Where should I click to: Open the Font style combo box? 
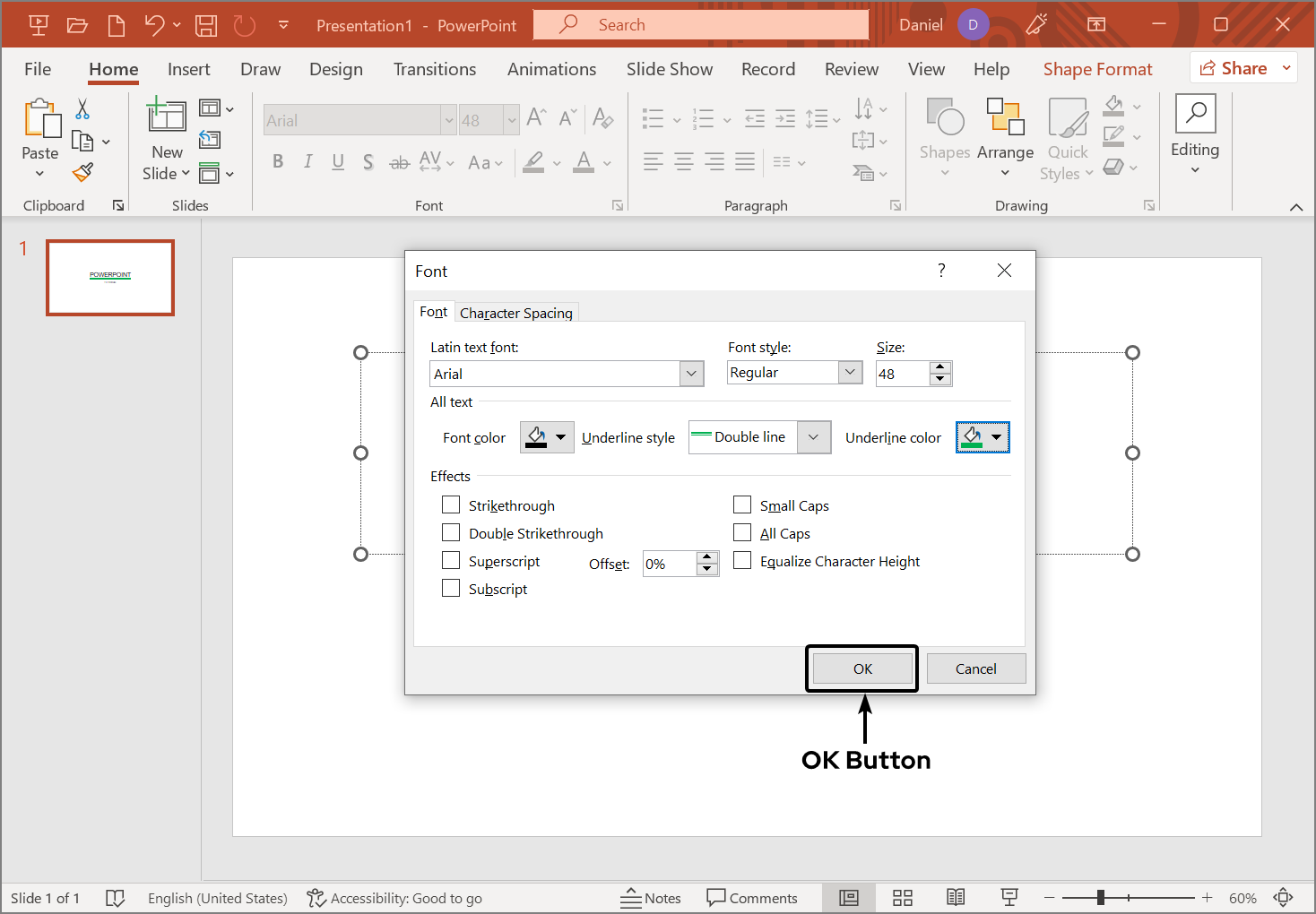pos(850,373)
